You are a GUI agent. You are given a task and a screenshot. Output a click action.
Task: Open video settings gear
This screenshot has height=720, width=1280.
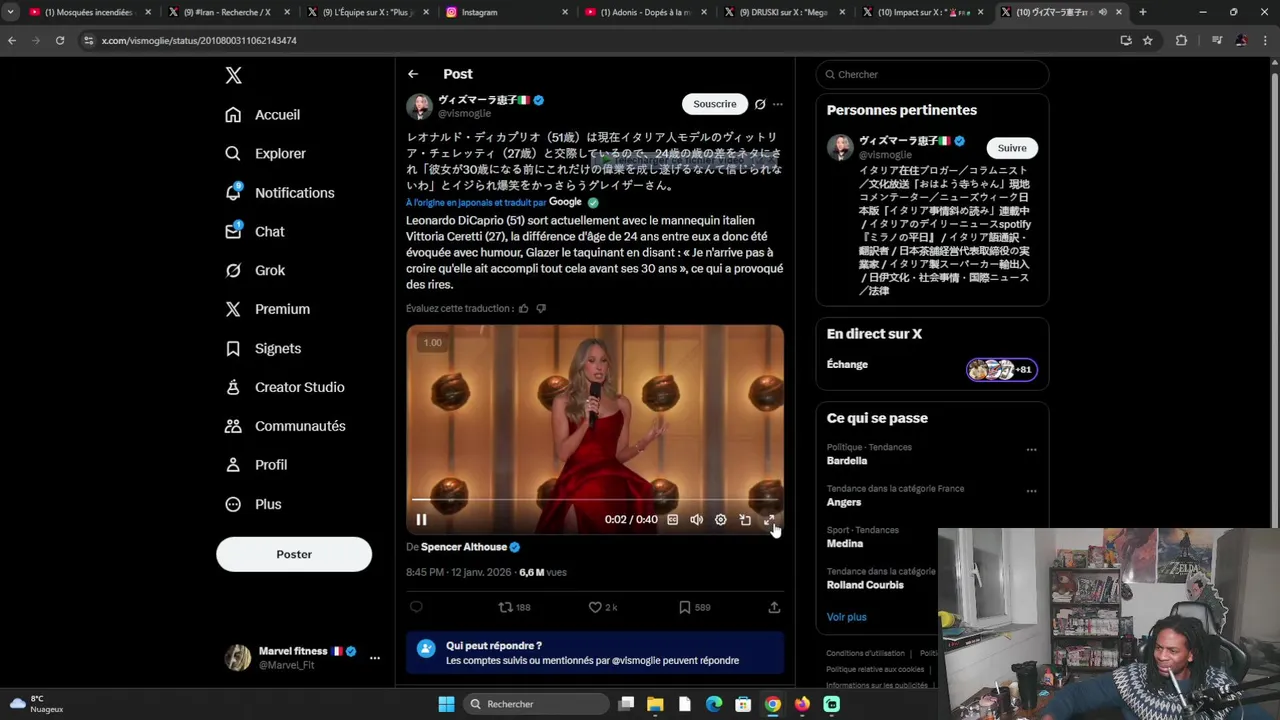[721, 520]
